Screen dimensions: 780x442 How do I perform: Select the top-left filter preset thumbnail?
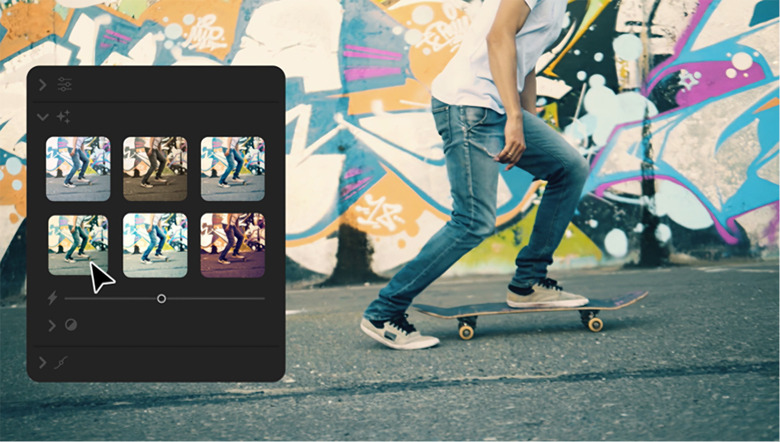tap(78, 169)
